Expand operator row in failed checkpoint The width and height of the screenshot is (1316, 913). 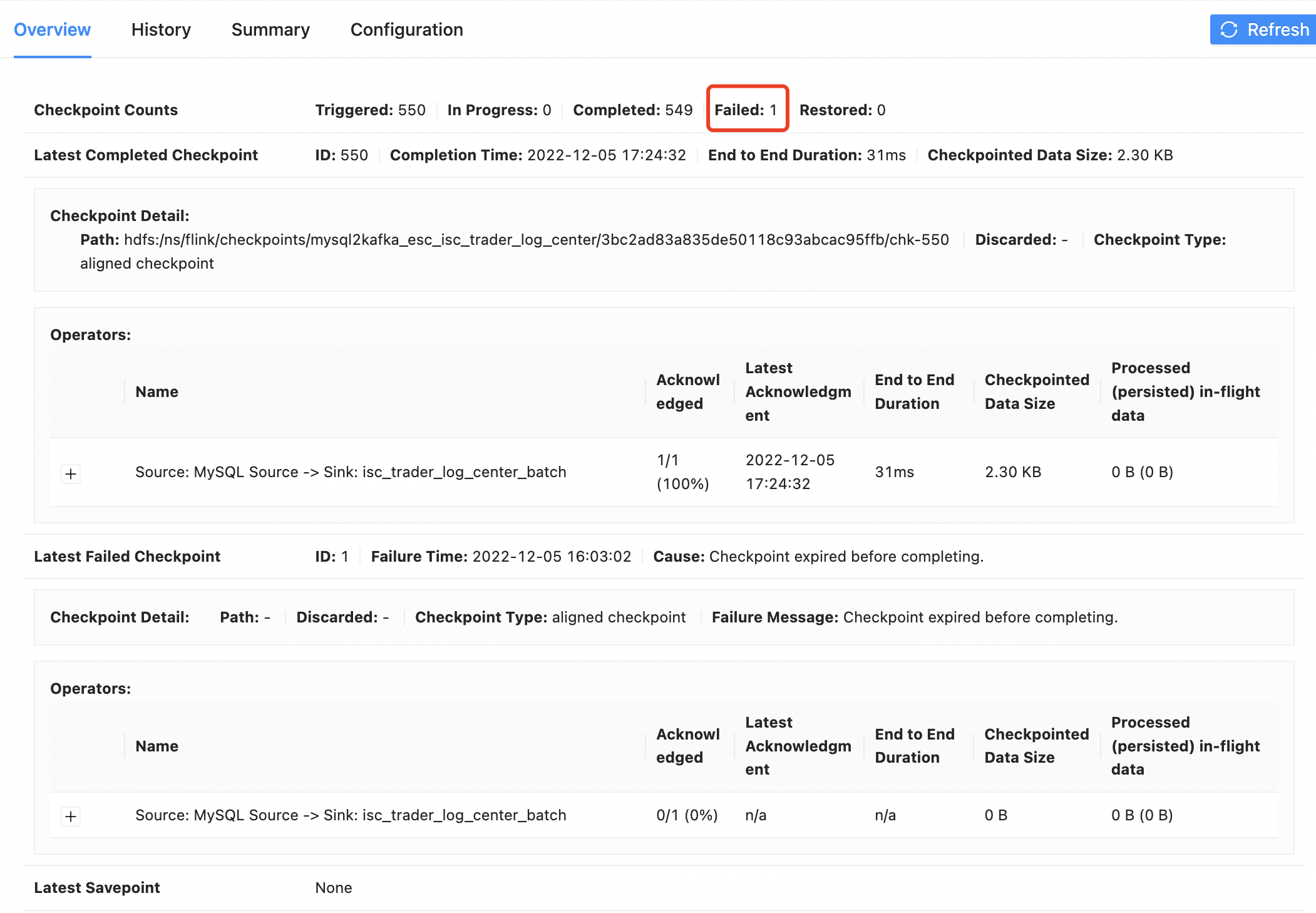[71, 816]
